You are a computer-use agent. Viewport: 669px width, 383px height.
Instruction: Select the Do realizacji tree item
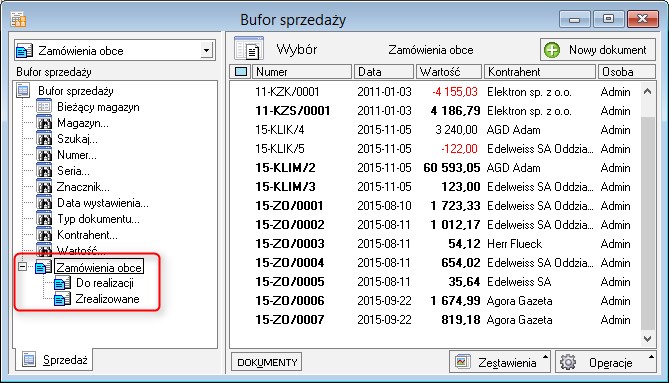pyautogui.click(x=105, y=283)
